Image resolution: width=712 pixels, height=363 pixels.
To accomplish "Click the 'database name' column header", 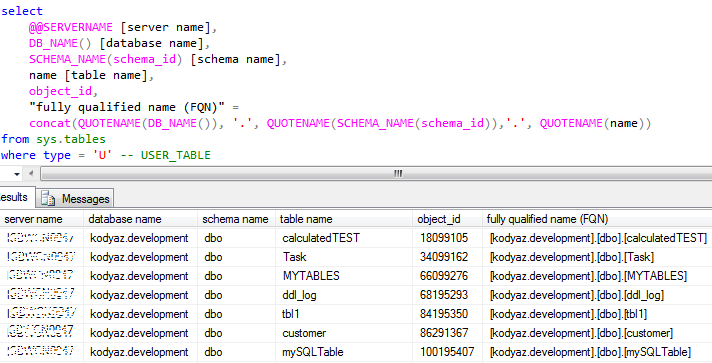I will pos(141,219).
